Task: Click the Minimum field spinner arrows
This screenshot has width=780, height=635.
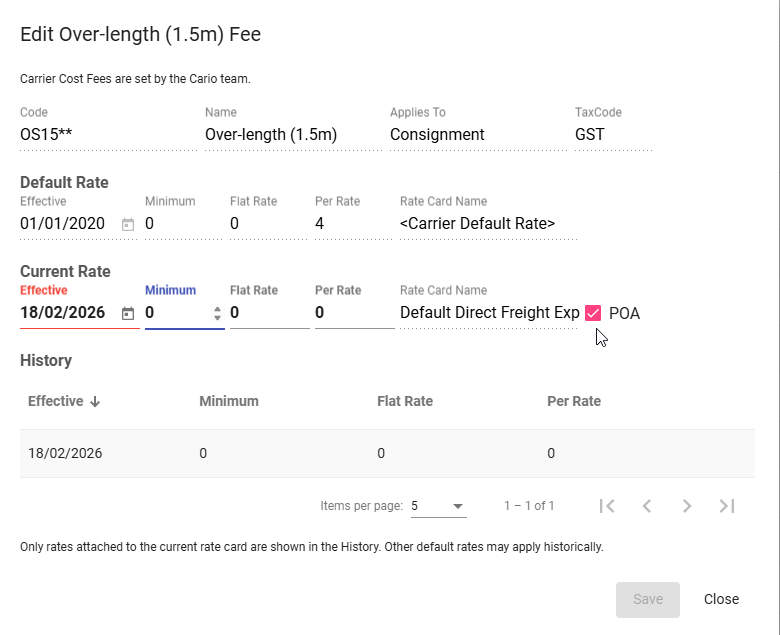Action: [217, 313]
